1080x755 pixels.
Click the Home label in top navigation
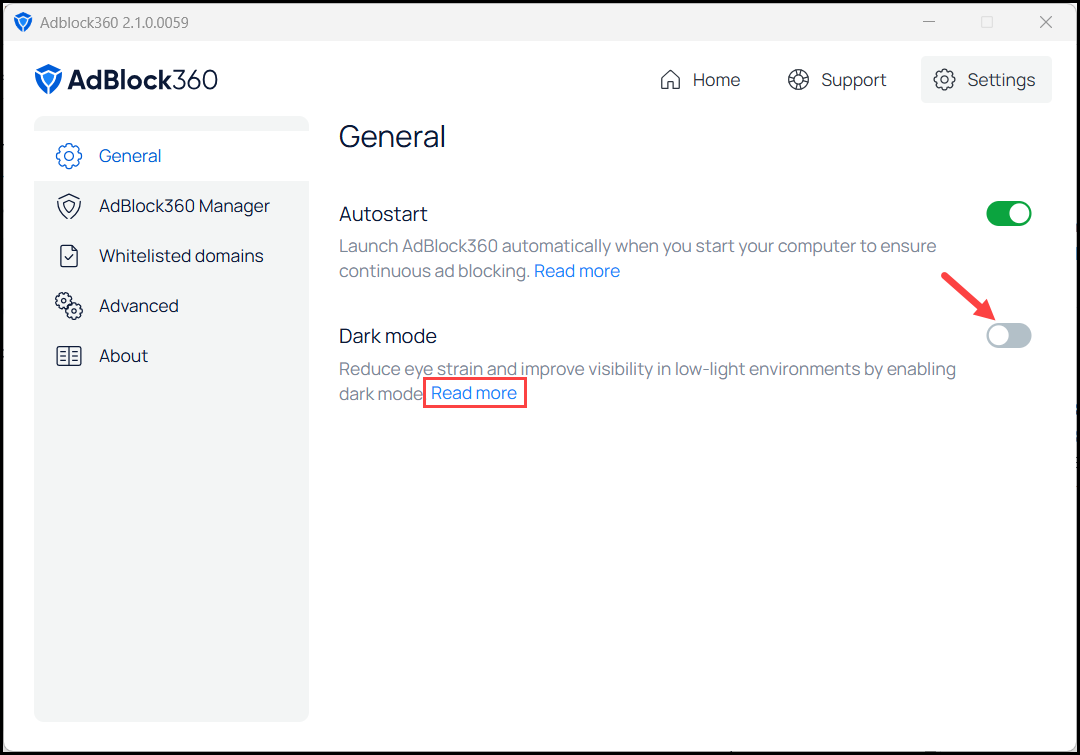click(716, 80)
